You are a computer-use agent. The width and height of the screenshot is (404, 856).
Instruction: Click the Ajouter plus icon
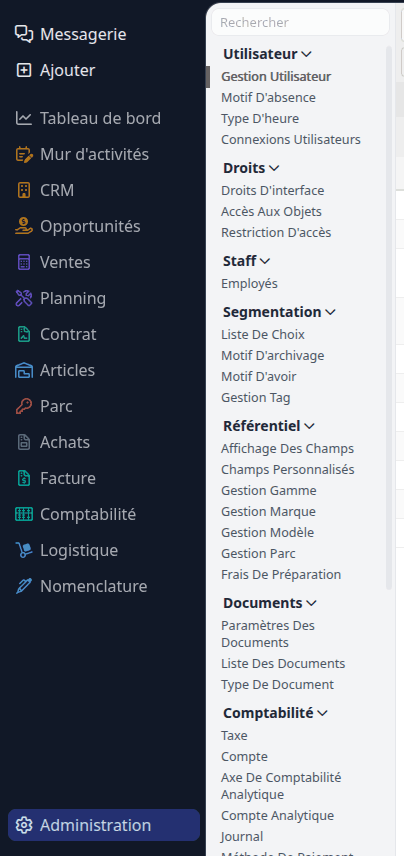click(23, 70)
